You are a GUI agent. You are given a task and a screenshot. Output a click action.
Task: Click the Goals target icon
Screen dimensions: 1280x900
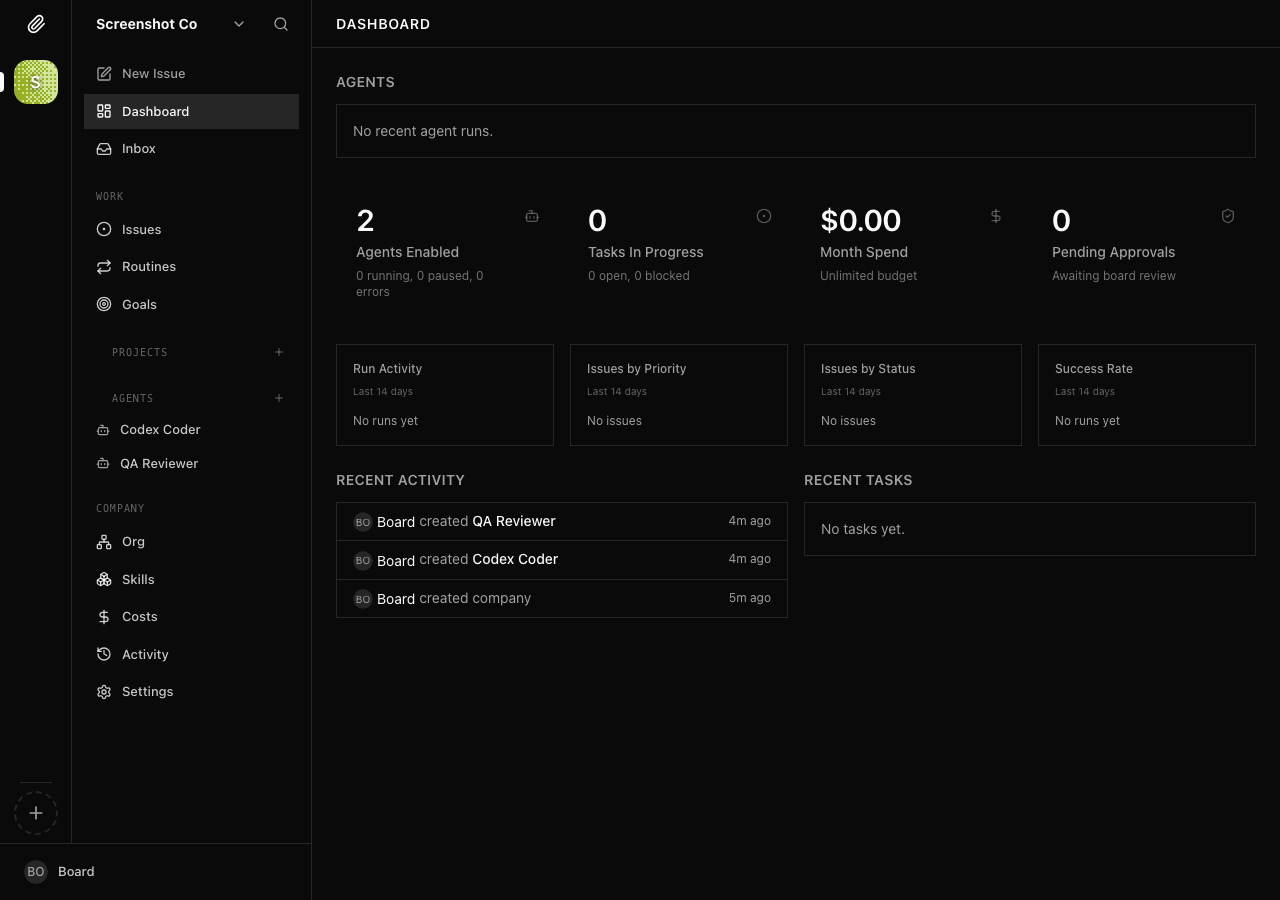[x=104, y=304]
